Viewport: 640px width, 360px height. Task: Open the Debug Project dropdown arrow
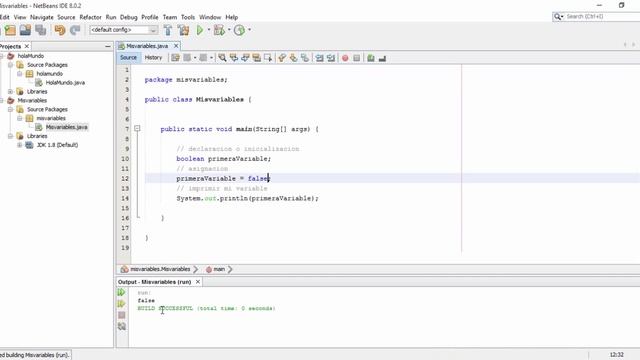pyautogui.click(x=229, y=30)
